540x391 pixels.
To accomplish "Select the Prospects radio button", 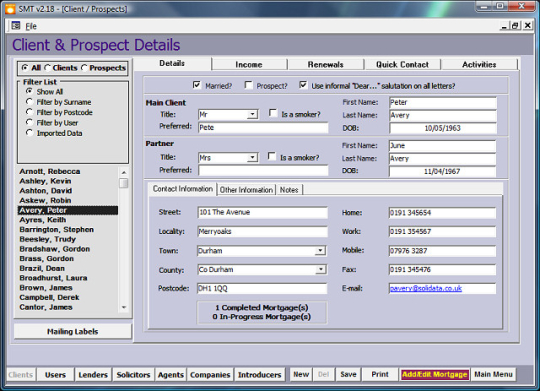I will [x=84, y=68].
